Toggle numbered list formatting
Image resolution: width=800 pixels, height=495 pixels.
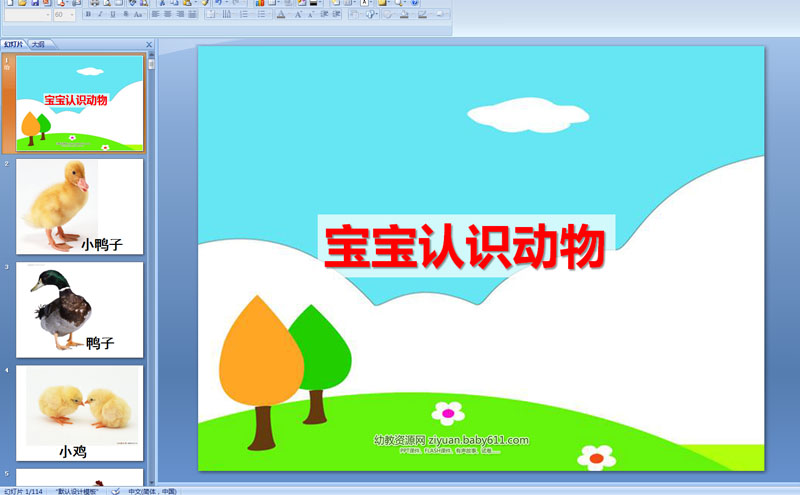coord(244,14)
